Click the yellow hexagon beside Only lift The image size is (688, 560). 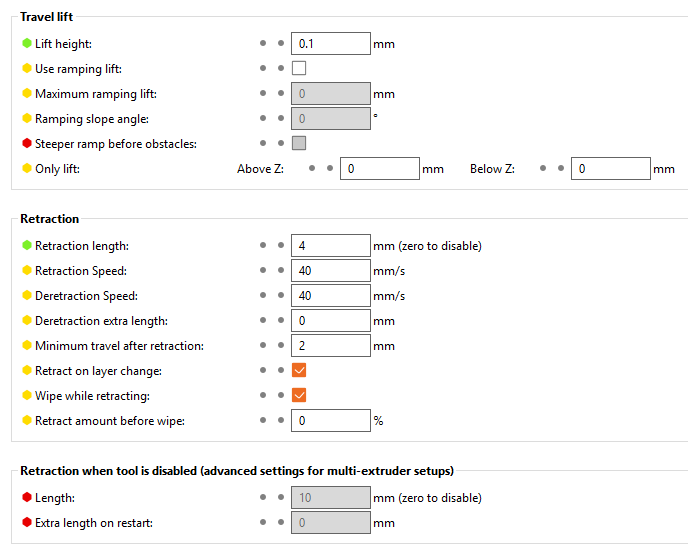click(x=27, y=168)
